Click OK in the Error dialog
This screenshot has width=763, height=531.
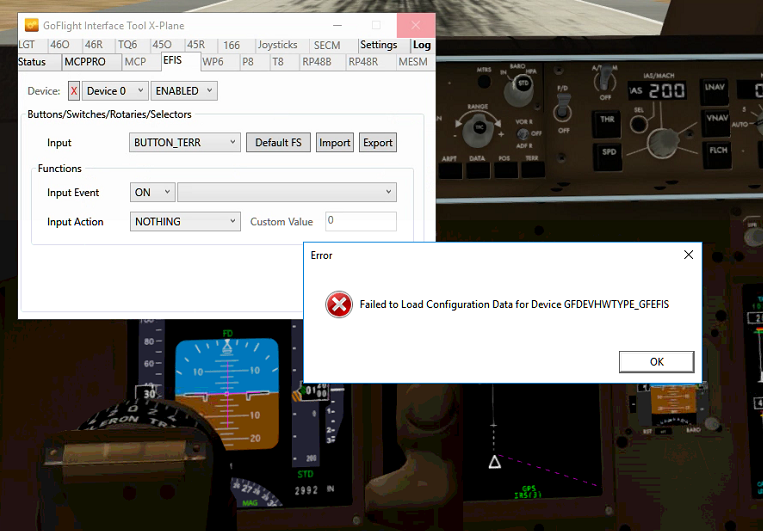tap(656, 362)
